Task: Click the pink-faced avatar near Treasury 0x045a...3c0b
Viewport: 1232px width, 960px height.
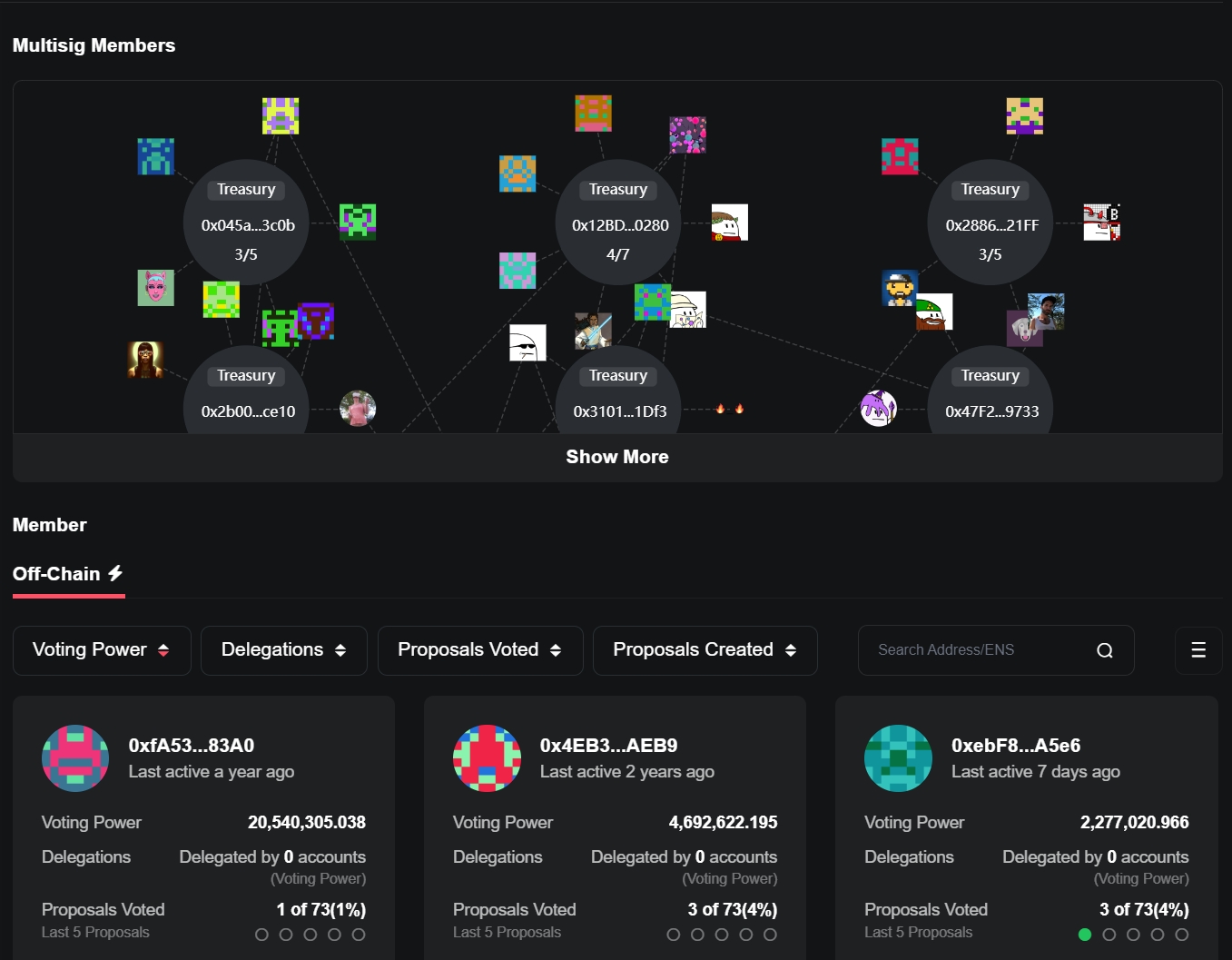Action: point(155,288)
